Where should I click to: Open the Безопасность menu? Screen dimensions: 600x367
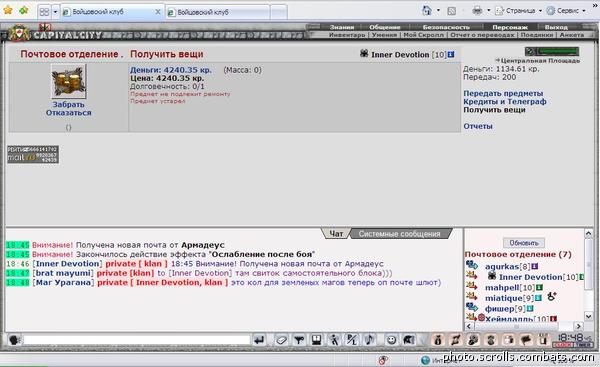pos(446,27)
